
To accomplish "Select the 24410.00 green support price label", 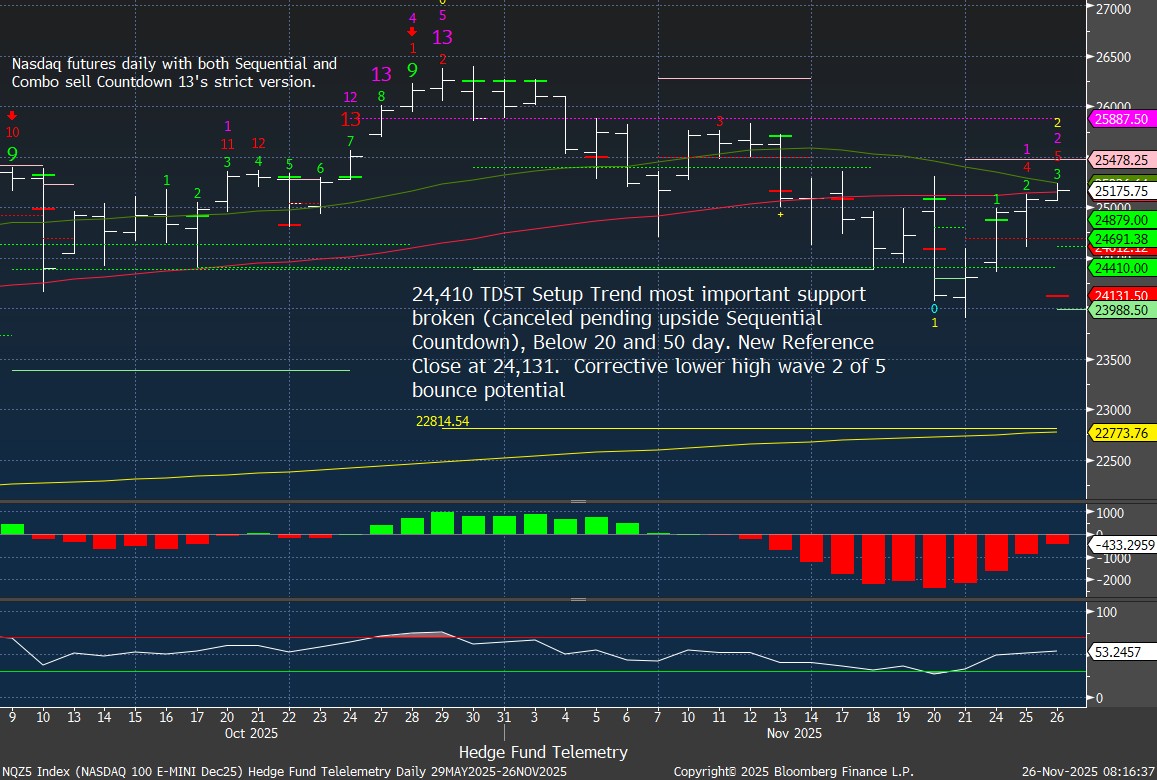I will [x=1120, y=268].
